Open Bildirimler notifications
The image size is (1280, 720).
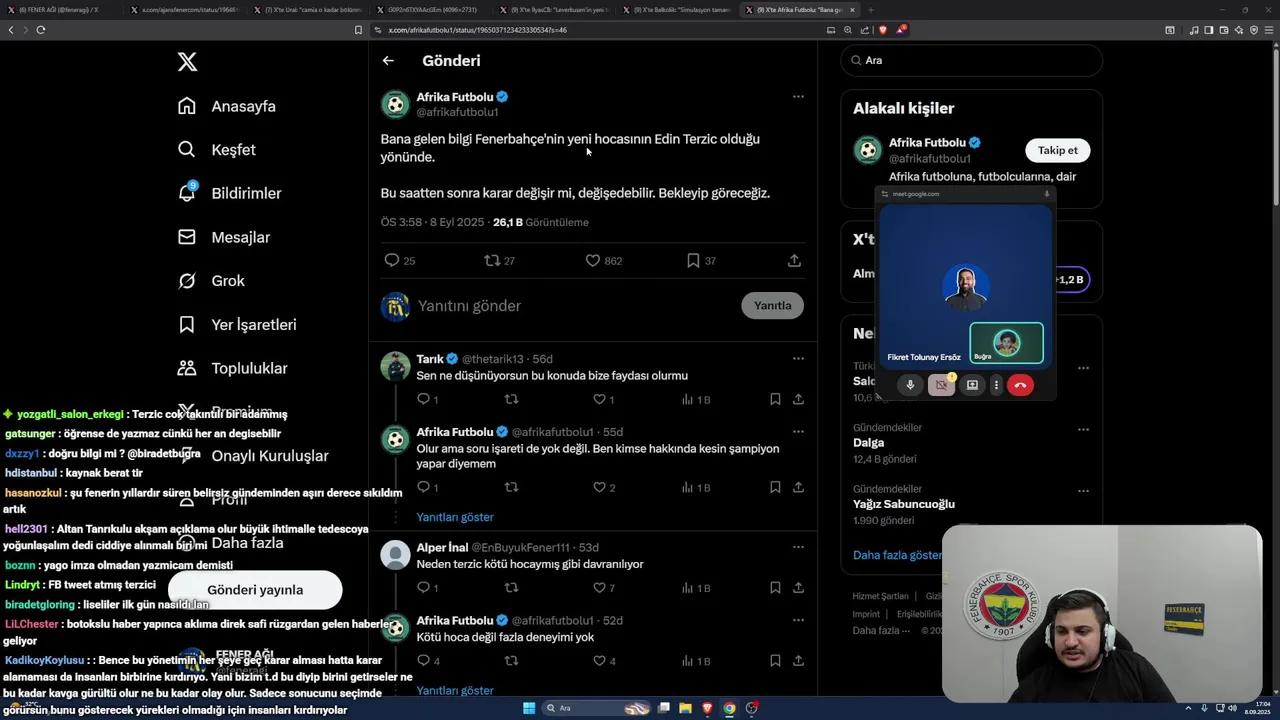point(230,193)
